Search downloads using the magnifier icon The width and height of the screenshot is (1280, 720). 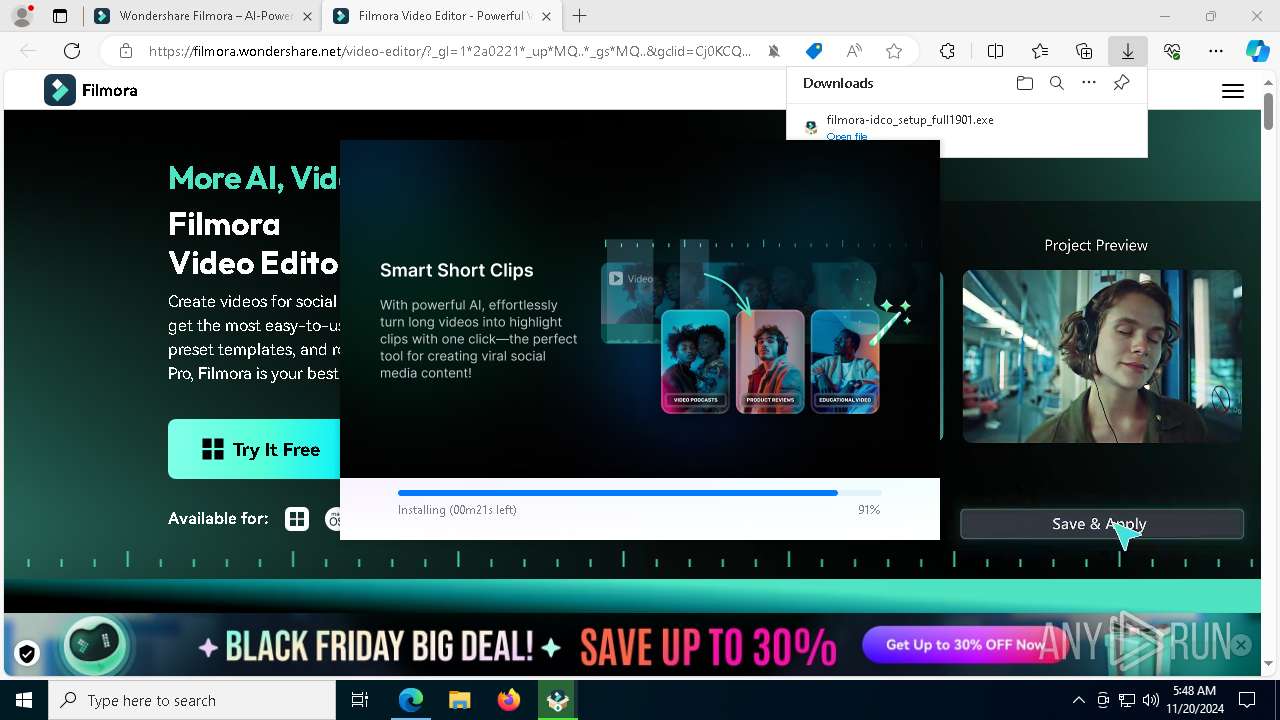pos(1056,84)
